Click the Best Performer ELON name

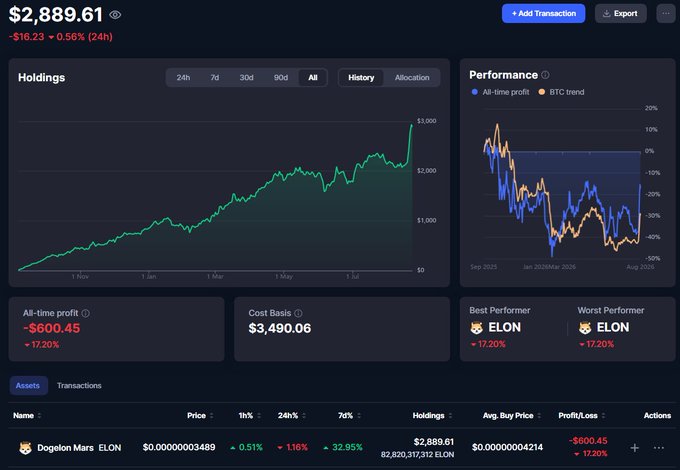(504, 327)
